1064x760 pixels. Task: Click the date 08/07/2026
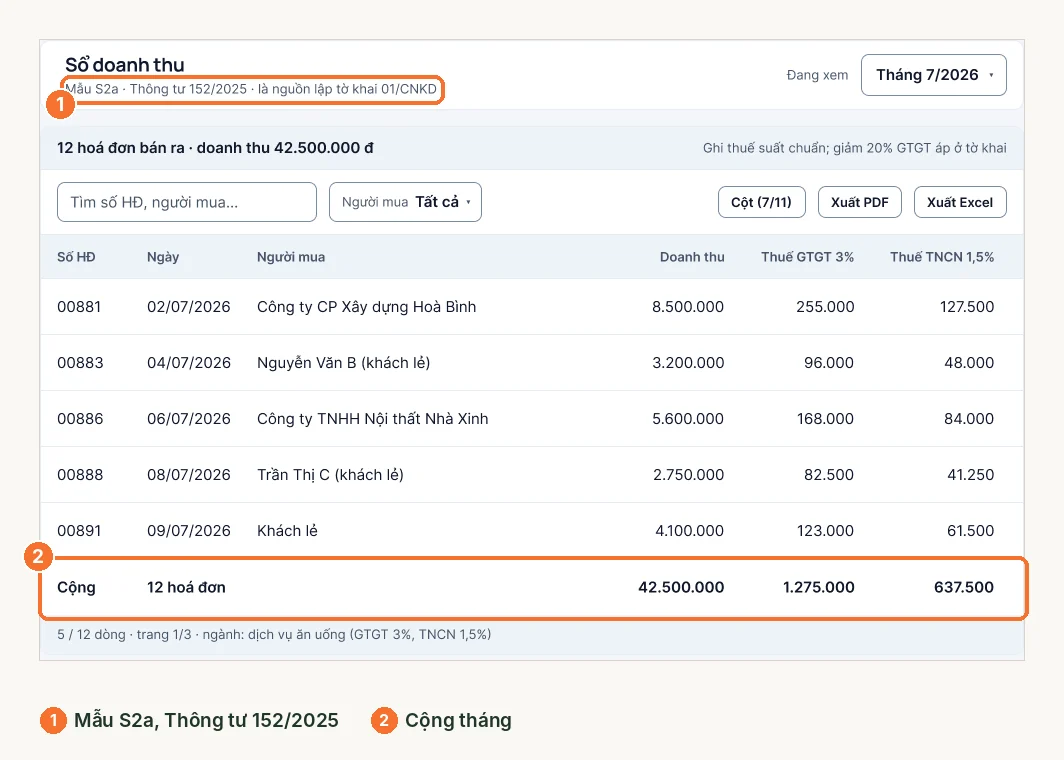[x=189, y=475]
